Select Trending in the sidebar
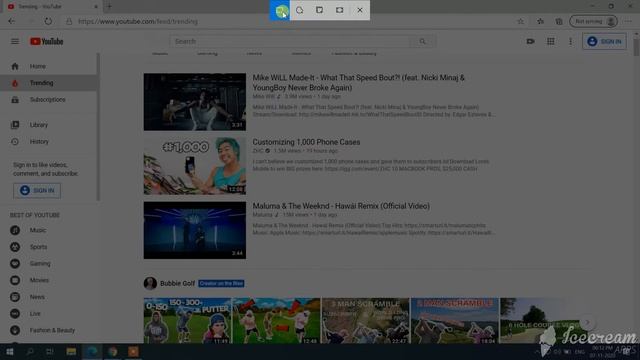640x360 pixels. point(48,83)
